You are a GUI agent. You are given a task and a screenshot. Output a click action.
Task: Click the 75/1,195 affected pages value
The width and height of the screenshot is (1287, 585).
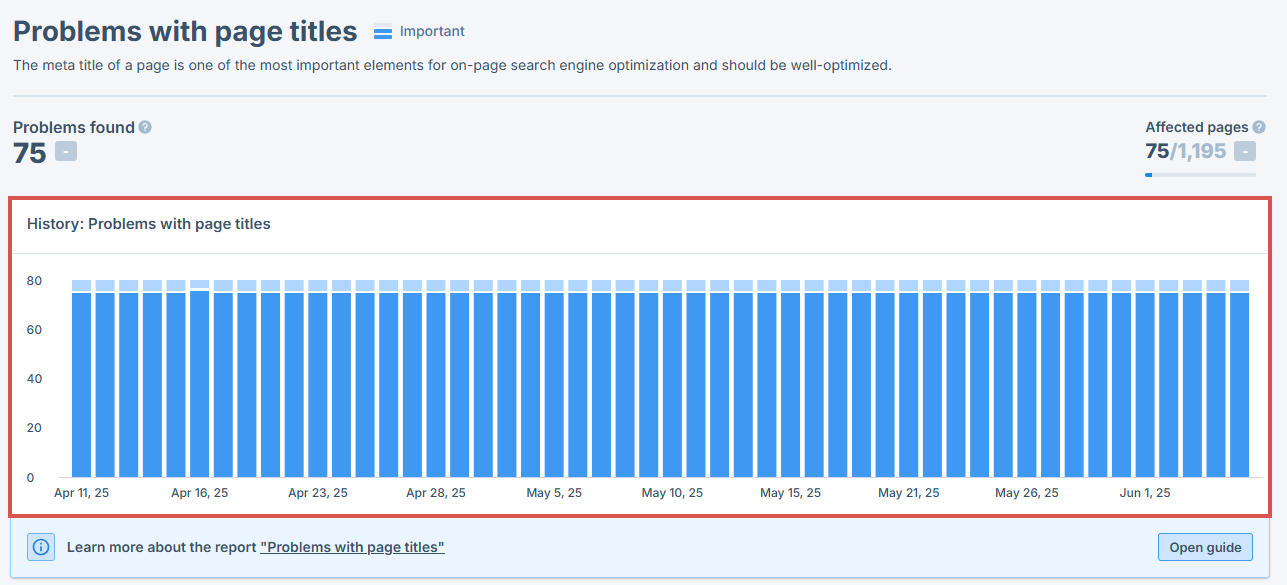click(x=1186, y=152)
